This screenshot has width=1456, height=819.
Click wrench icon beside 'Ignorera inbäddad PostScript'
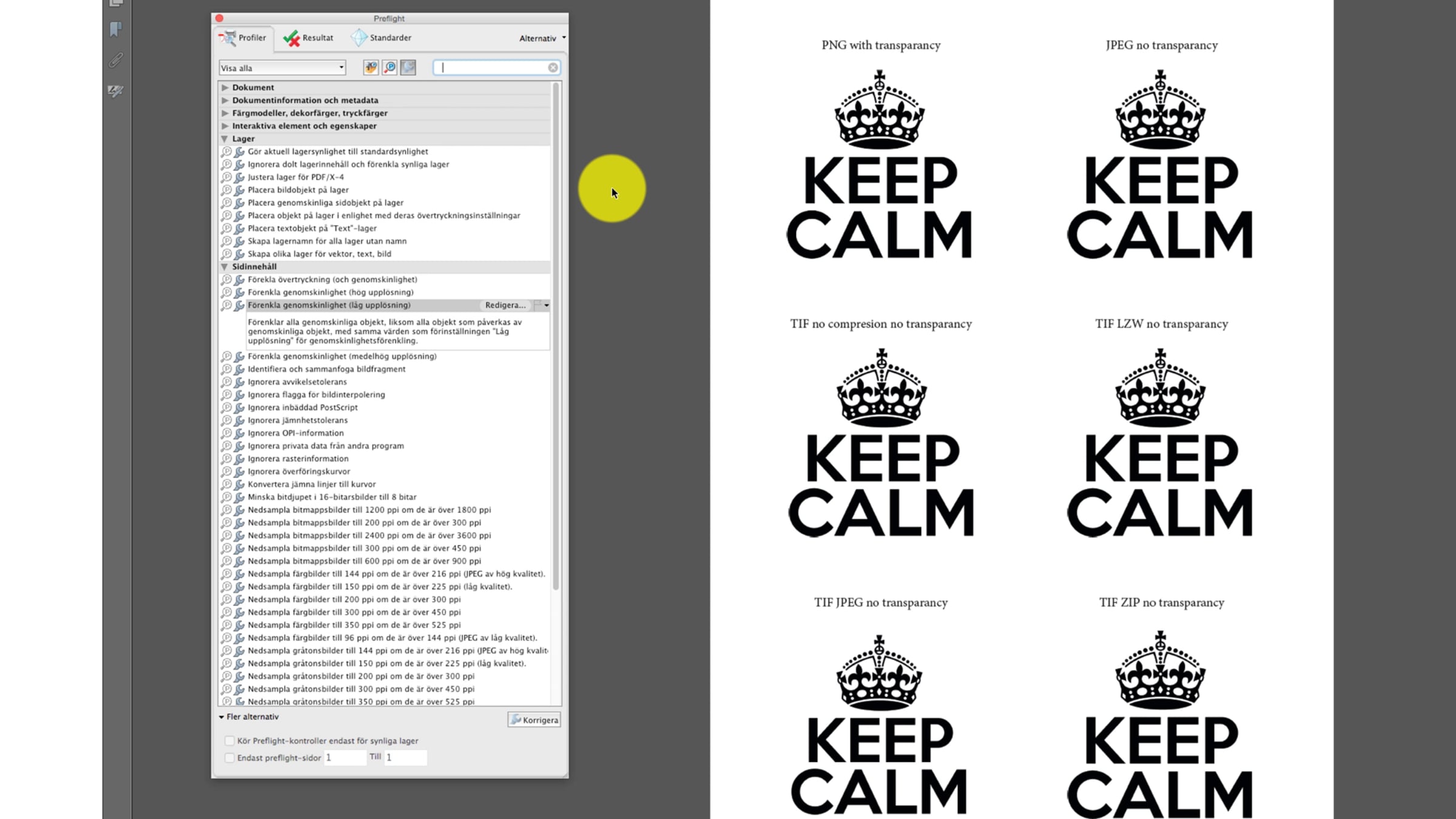(240, 408)
